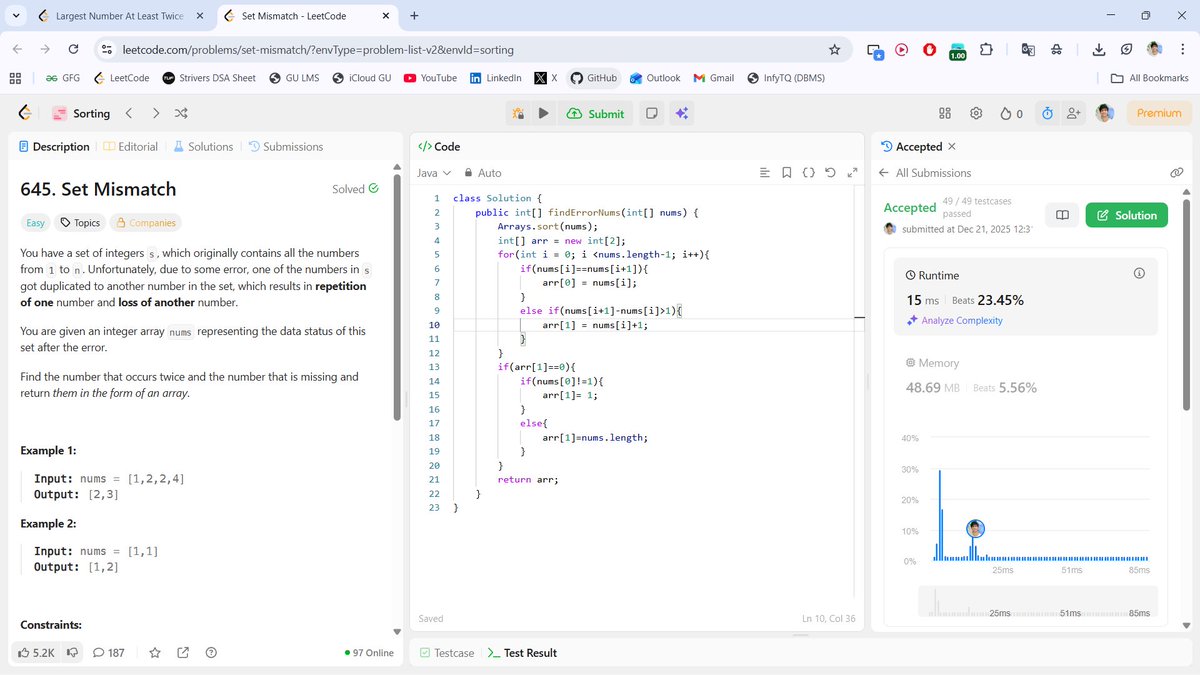Switch to the Submissions tab
1200x675 pixels.
tap(286, 146)
